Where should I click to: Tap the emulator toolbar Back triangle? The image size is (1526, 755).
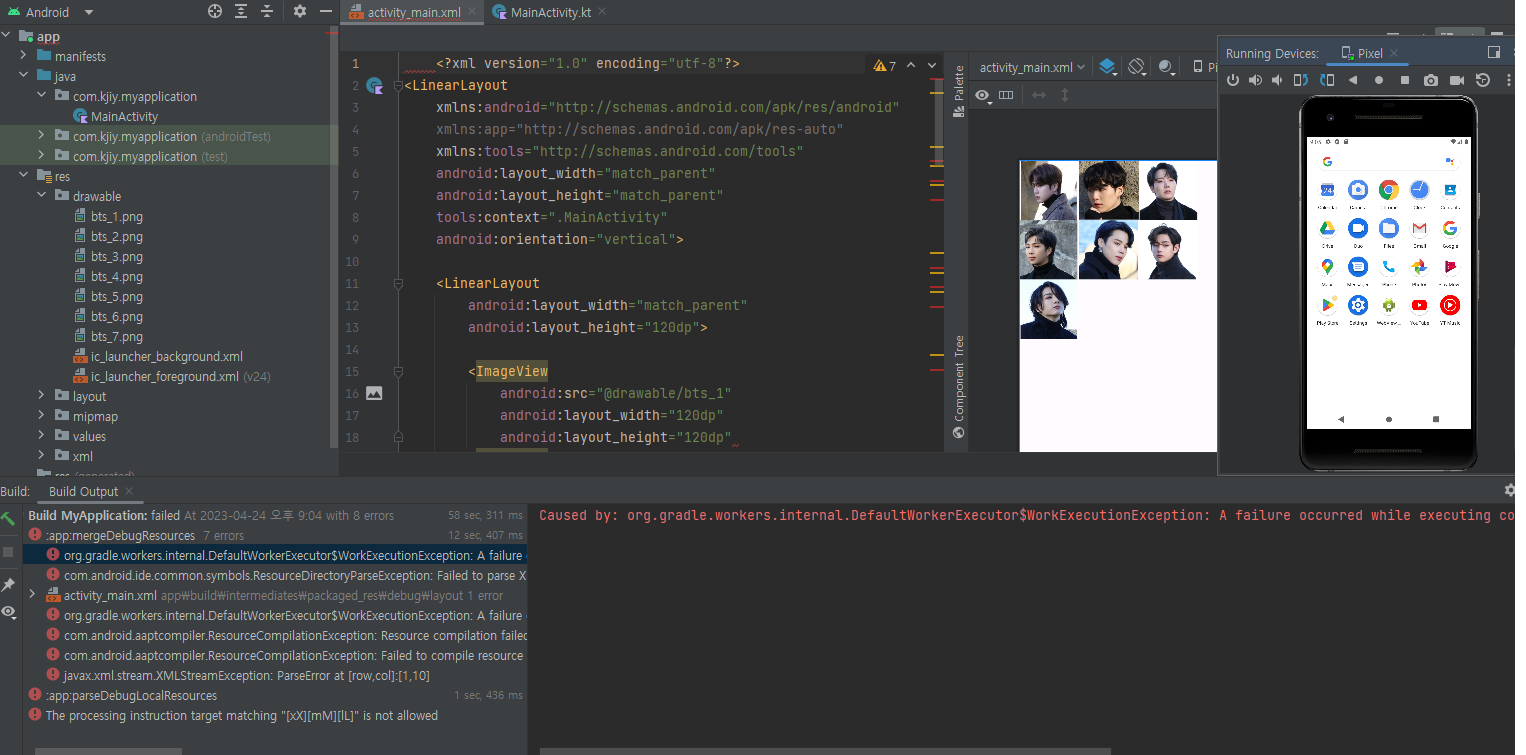coord(1353,80)
